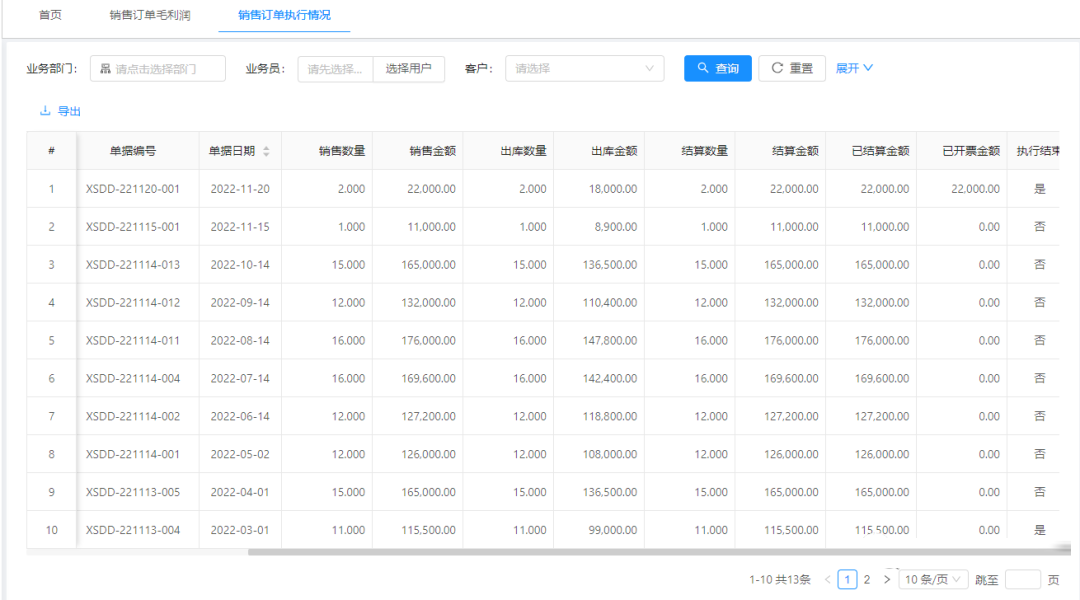The image size is (1080, 600).
Task: Click the 业务员 input field
Action: coord(335,69)
